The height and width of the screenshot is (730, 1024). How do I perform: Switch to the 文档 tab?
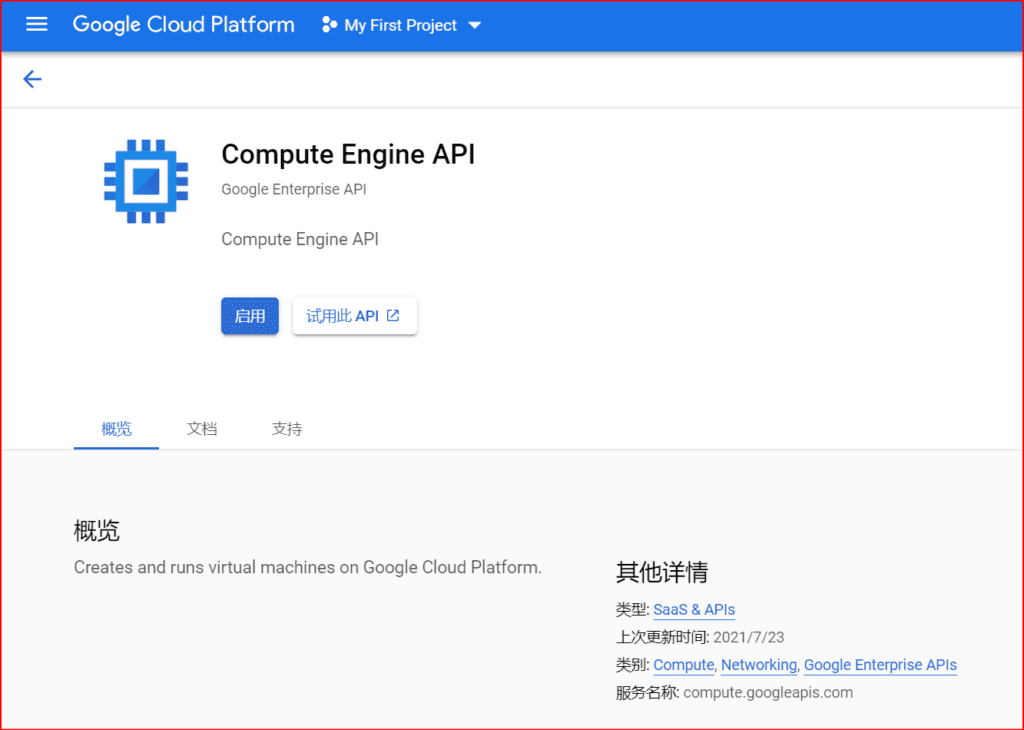tap(201, 428)
